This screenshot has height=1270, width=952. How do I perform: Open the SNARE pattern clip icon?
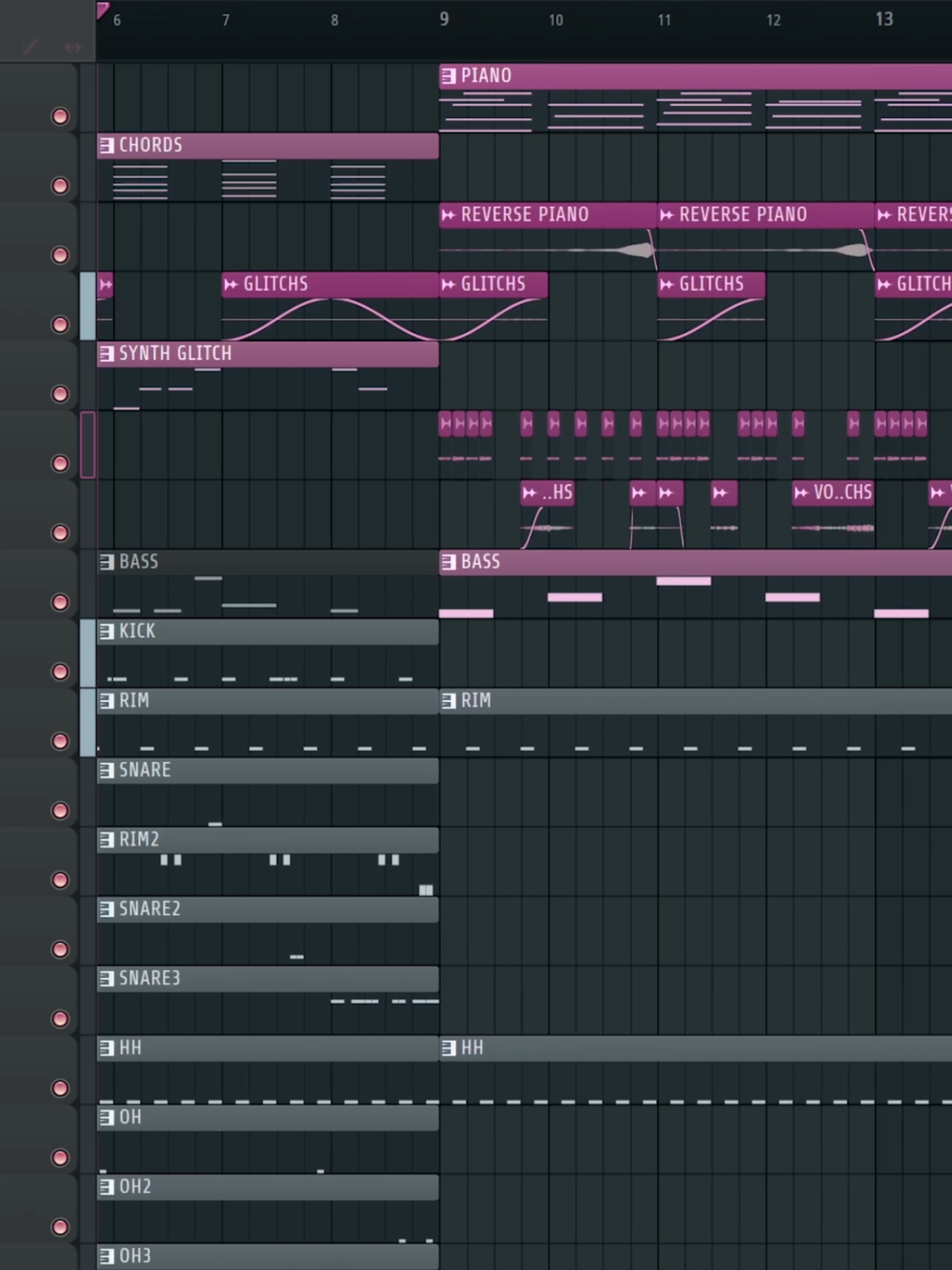tap(107, 770)
